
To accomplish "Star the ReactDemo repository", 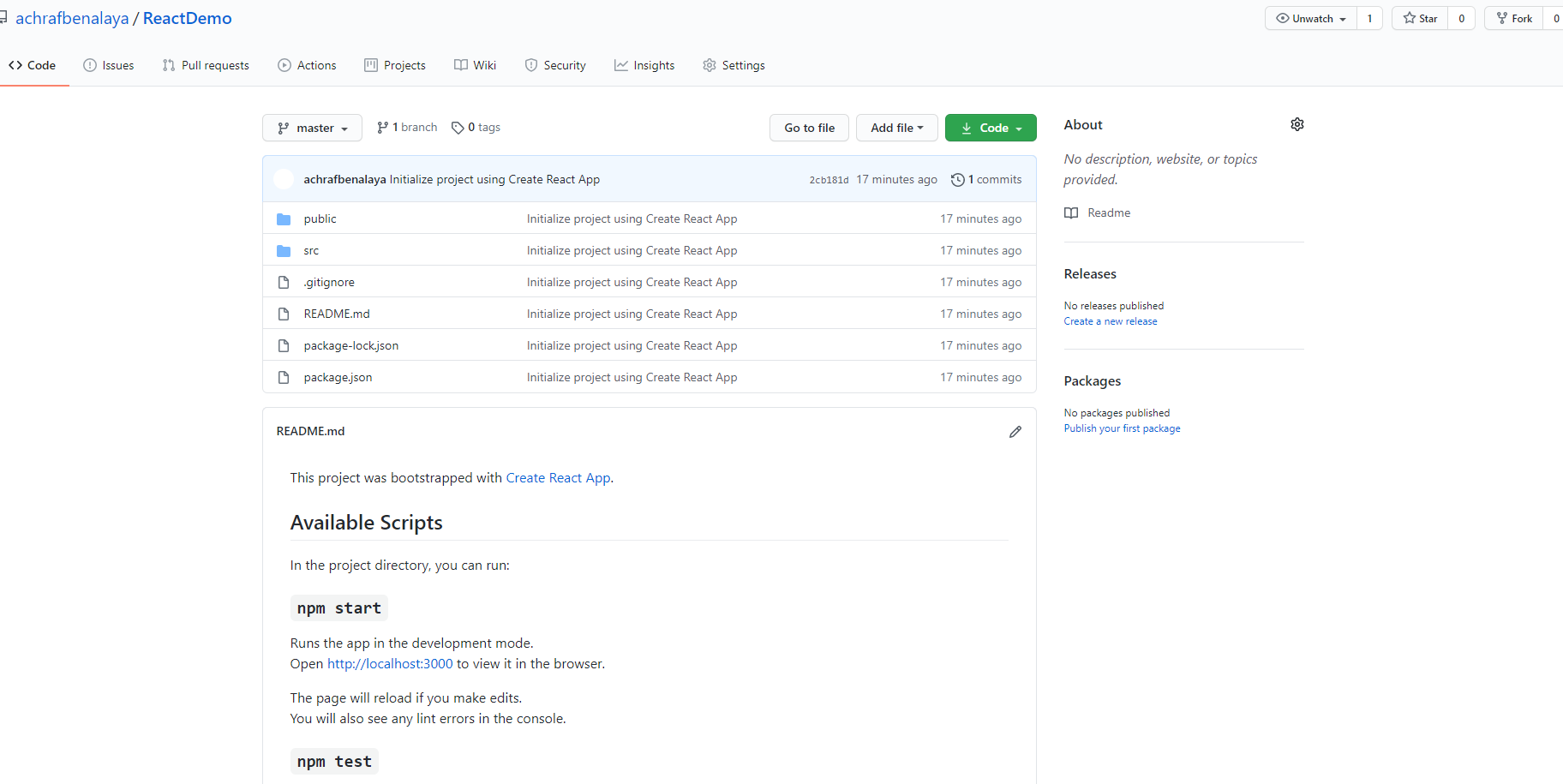I will (x=1419, y=17).
